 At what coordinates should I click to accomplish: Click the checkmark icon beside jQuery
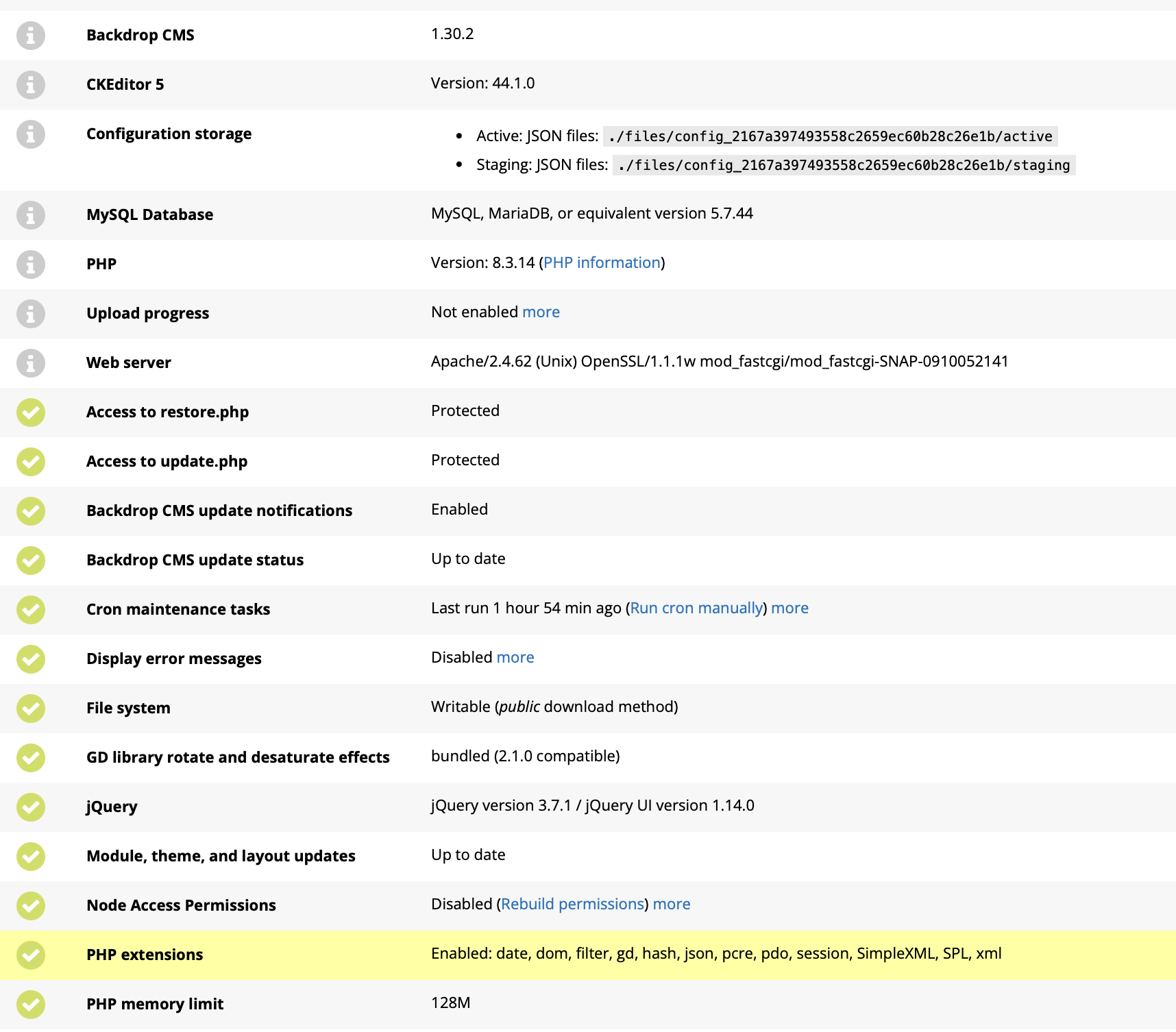[x=31, y=807]
